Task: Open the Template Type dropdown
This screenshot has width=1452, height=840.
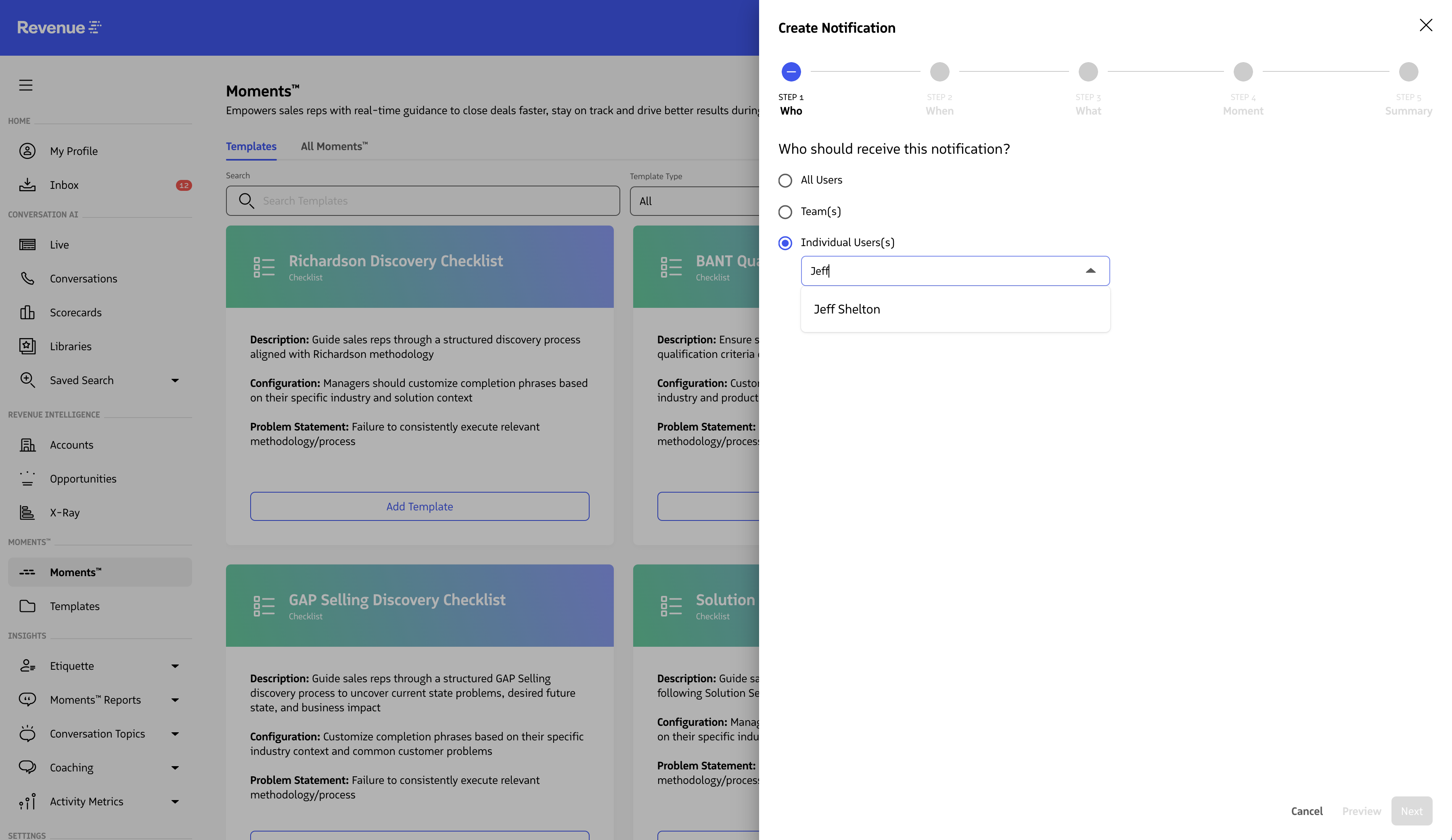Action: 694,201
